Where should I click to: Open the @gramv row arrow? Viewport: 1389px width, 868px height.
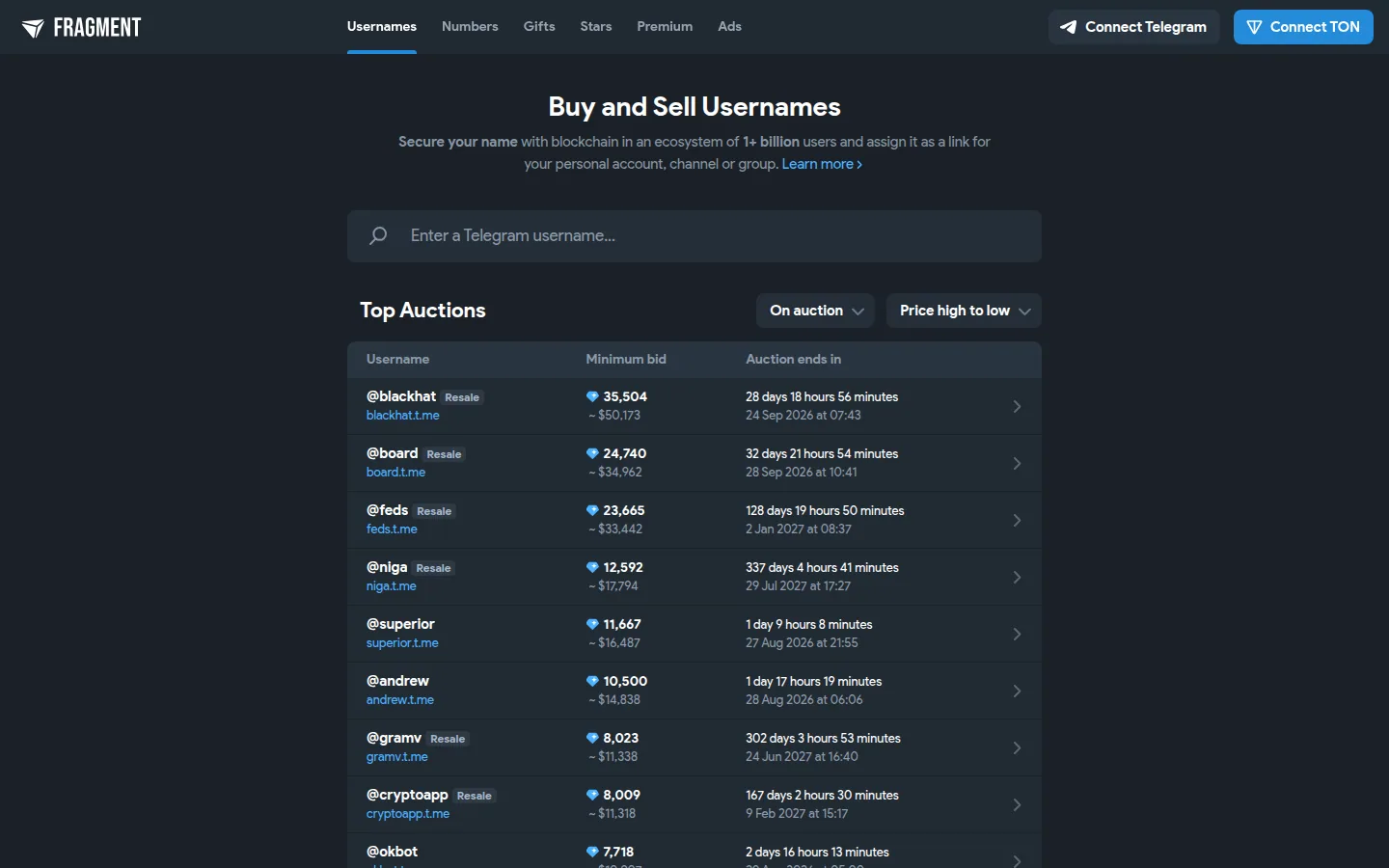1017,747
